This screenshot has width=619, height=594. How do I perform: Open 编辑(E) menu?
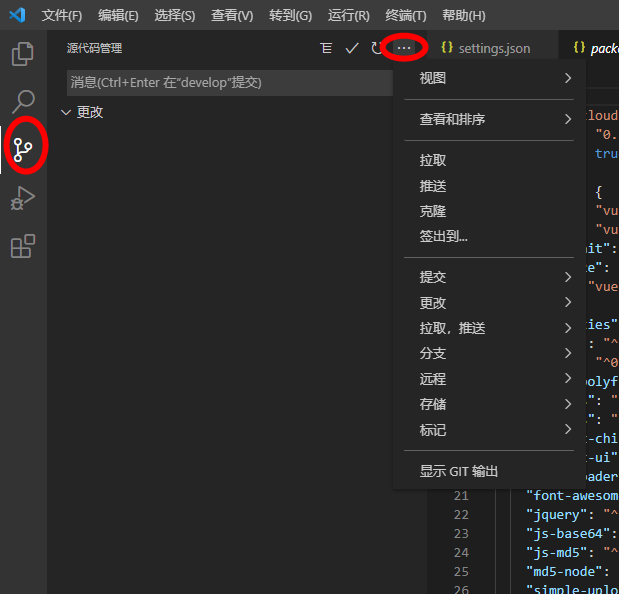[118, 15]
